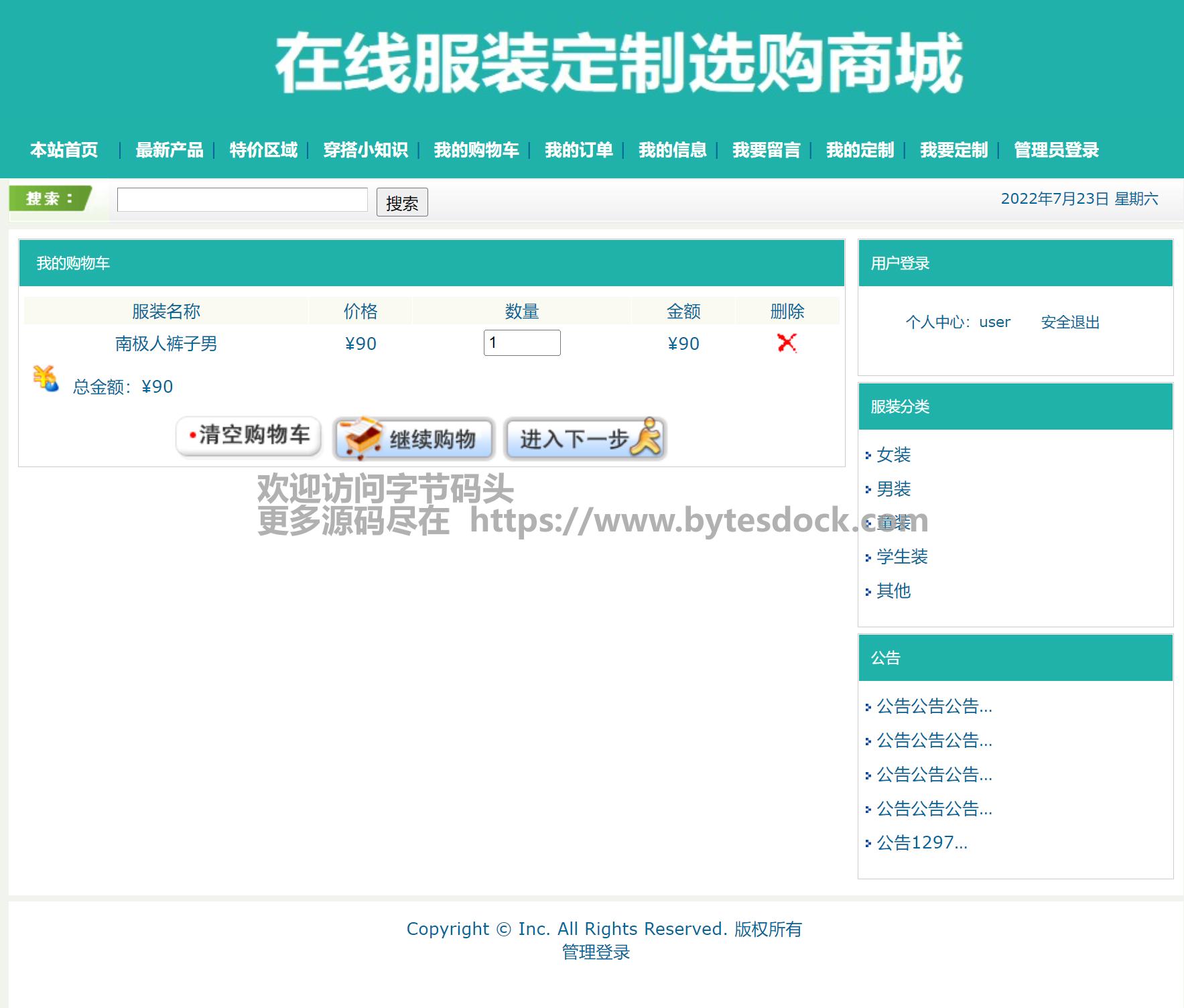Click the 清空购物车 clear cart button

(249, 436)
